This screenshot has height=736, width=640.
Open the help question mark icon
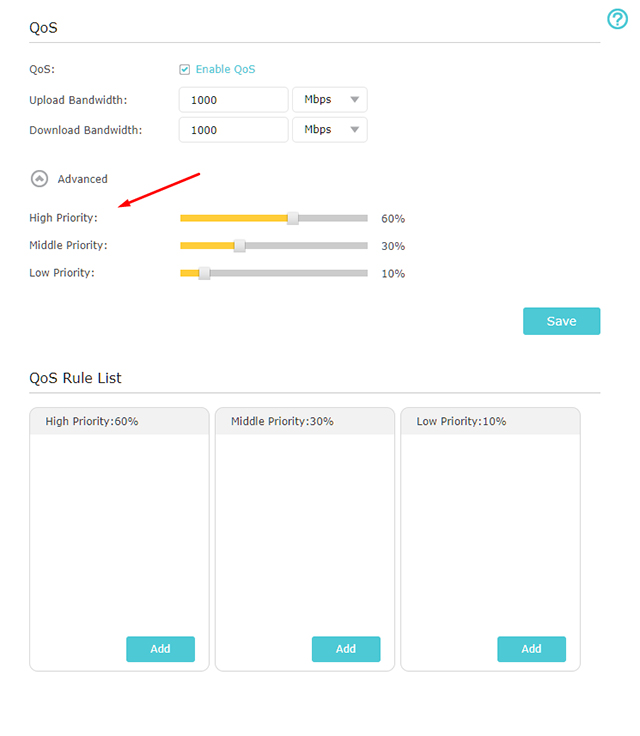617,19
